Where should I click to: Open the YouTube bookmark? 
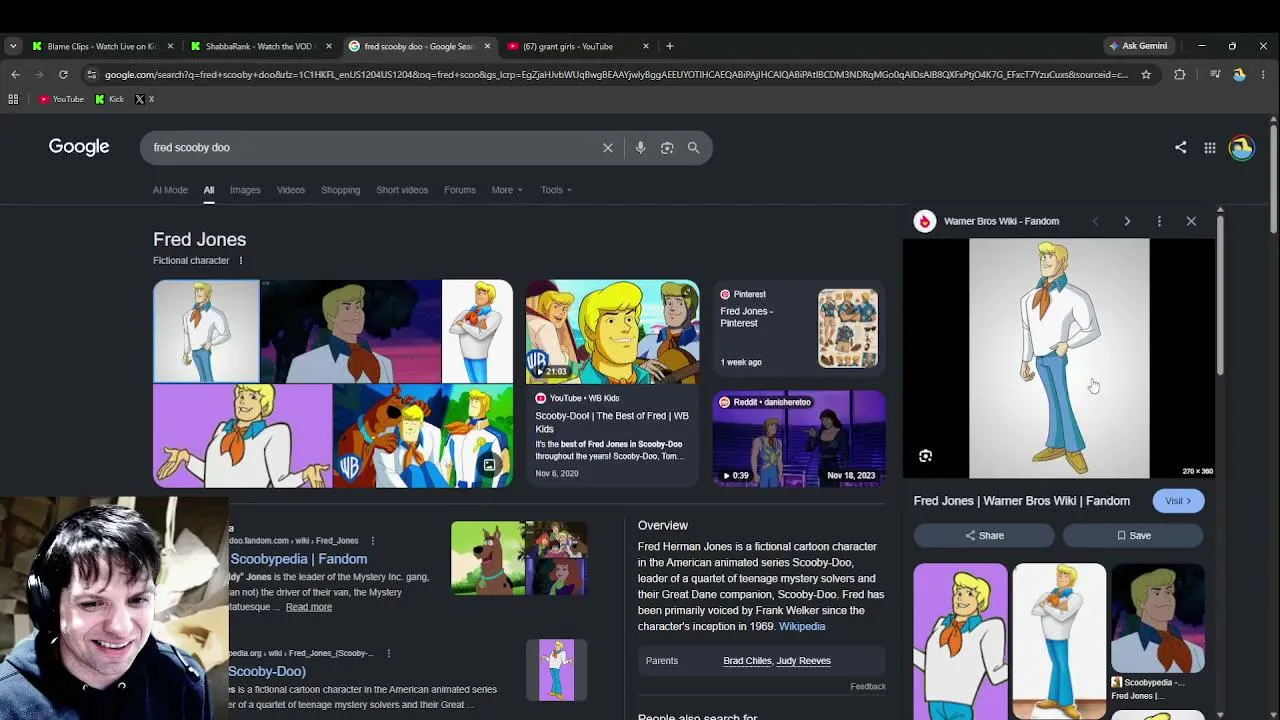61,99
